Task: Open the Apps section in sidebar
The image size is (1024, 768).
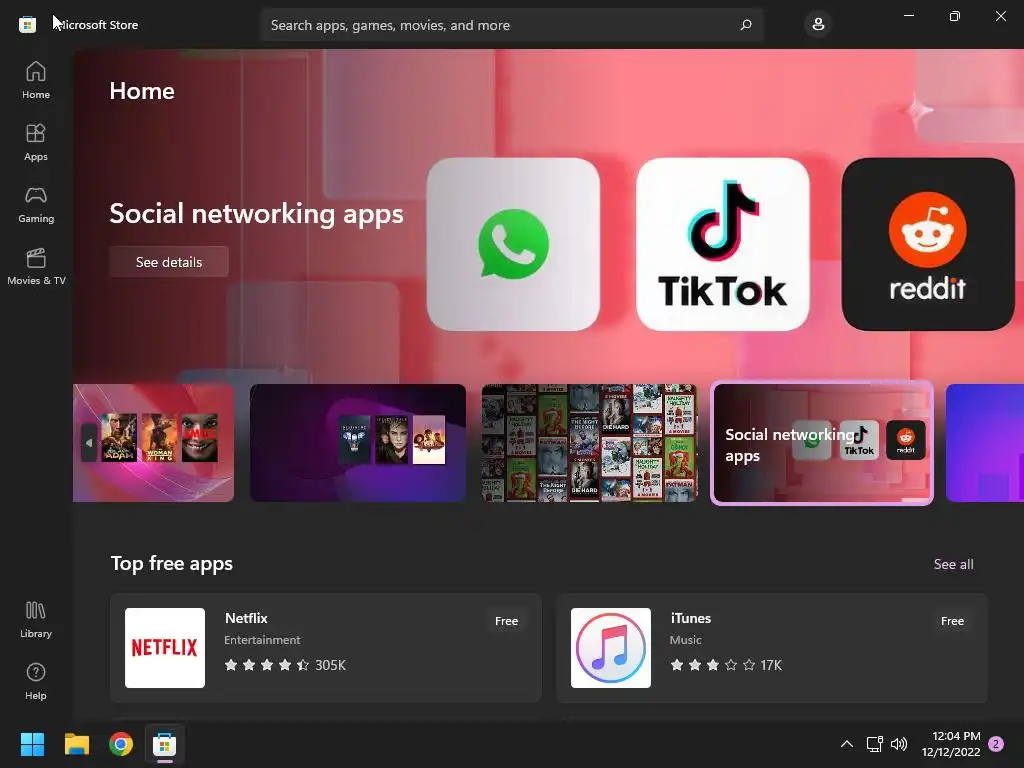Action: coord(36,142)
